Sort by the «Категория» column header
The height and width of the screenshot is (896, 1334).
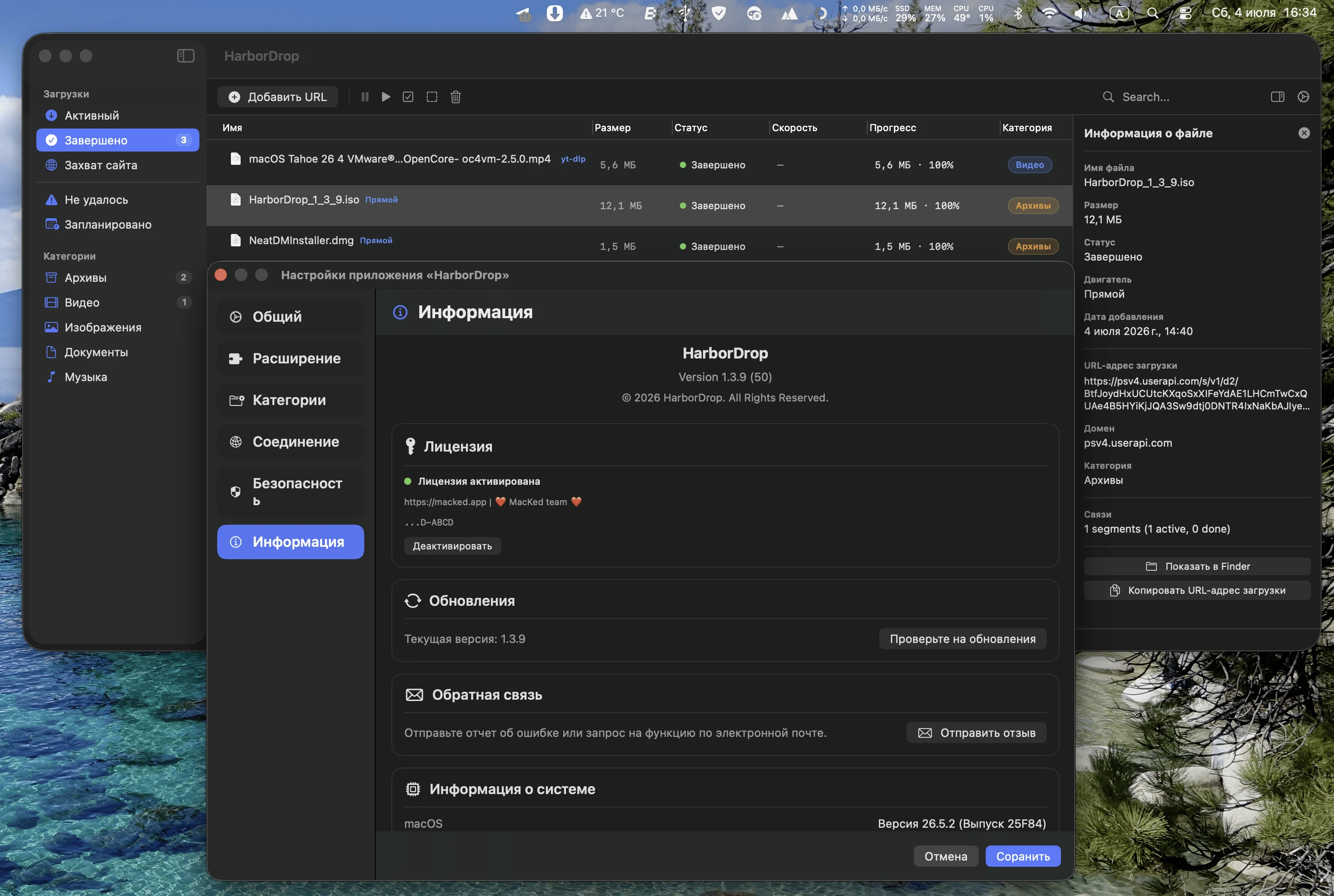tap(1027, 128)
